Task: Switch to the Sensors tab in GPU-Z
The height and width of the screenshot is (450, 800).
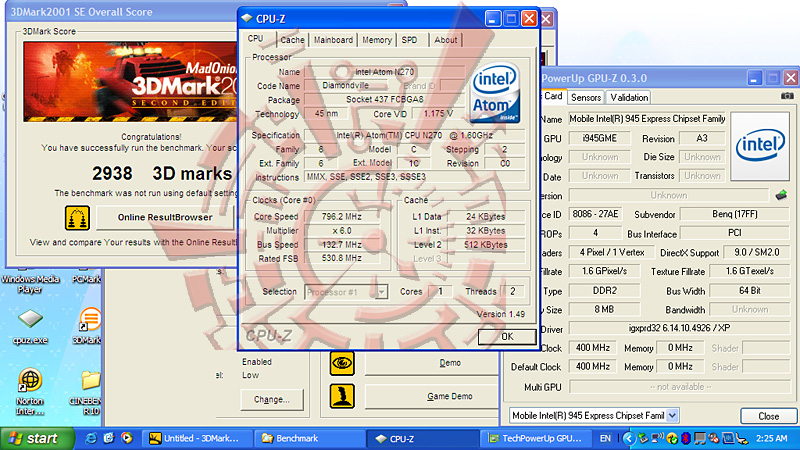Action: point(586,97)
